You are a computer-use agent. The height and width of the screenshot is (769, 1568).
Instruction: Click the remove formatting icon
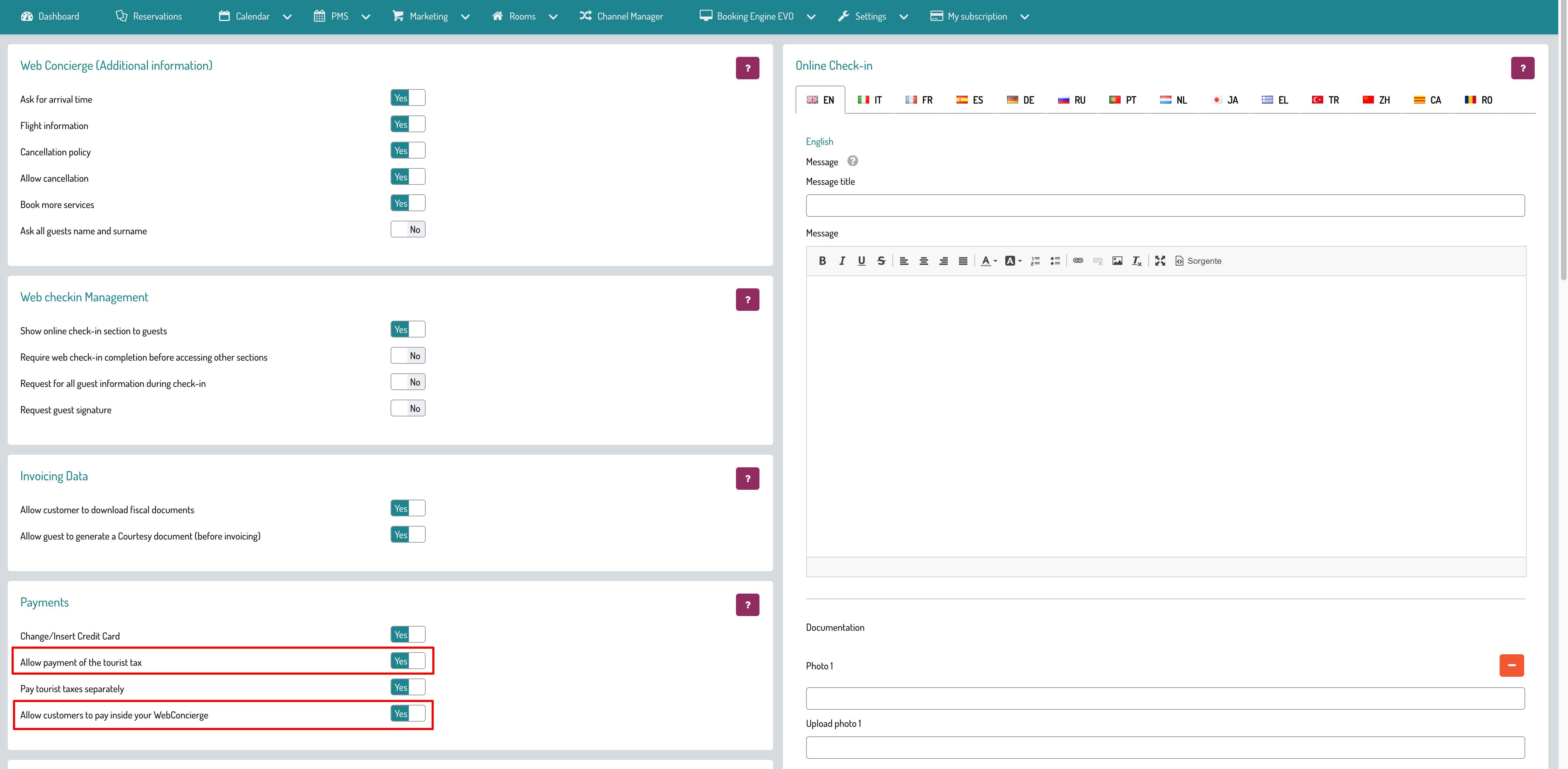[x=1136, y=261]
